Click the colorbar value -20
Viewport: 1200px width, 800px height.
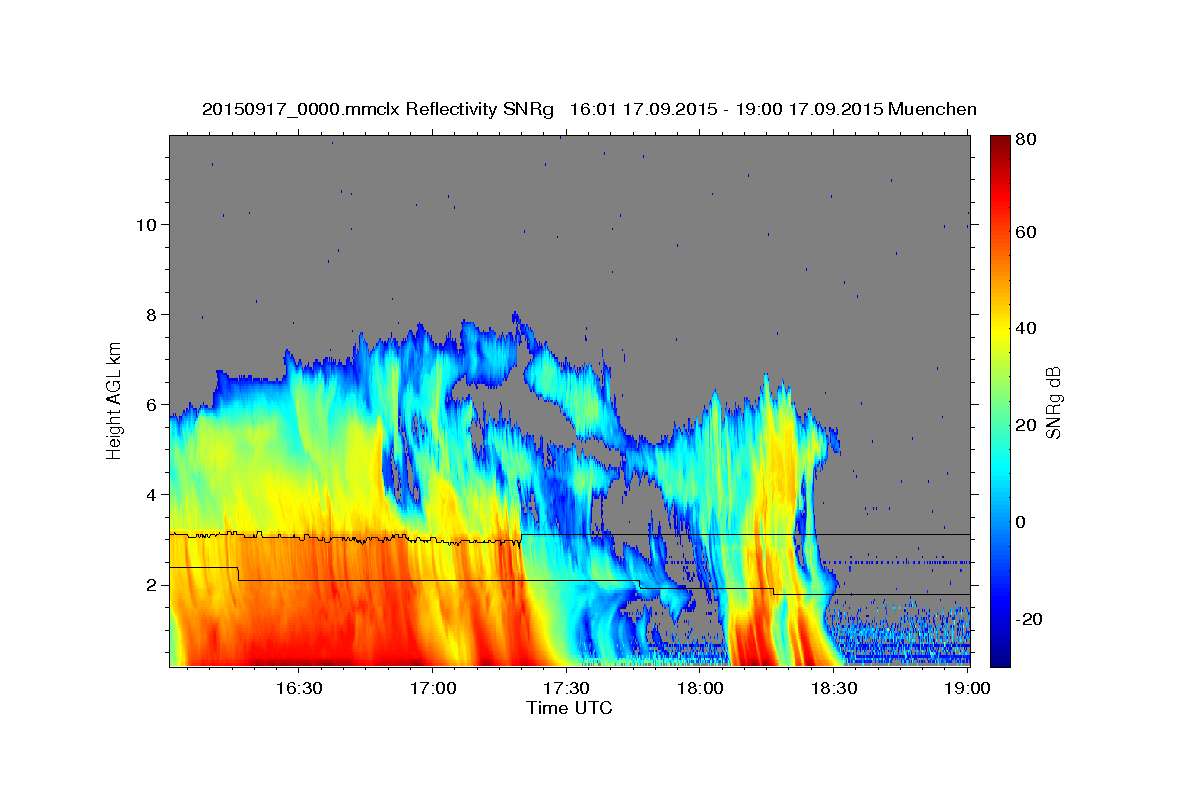(1031, 619)
